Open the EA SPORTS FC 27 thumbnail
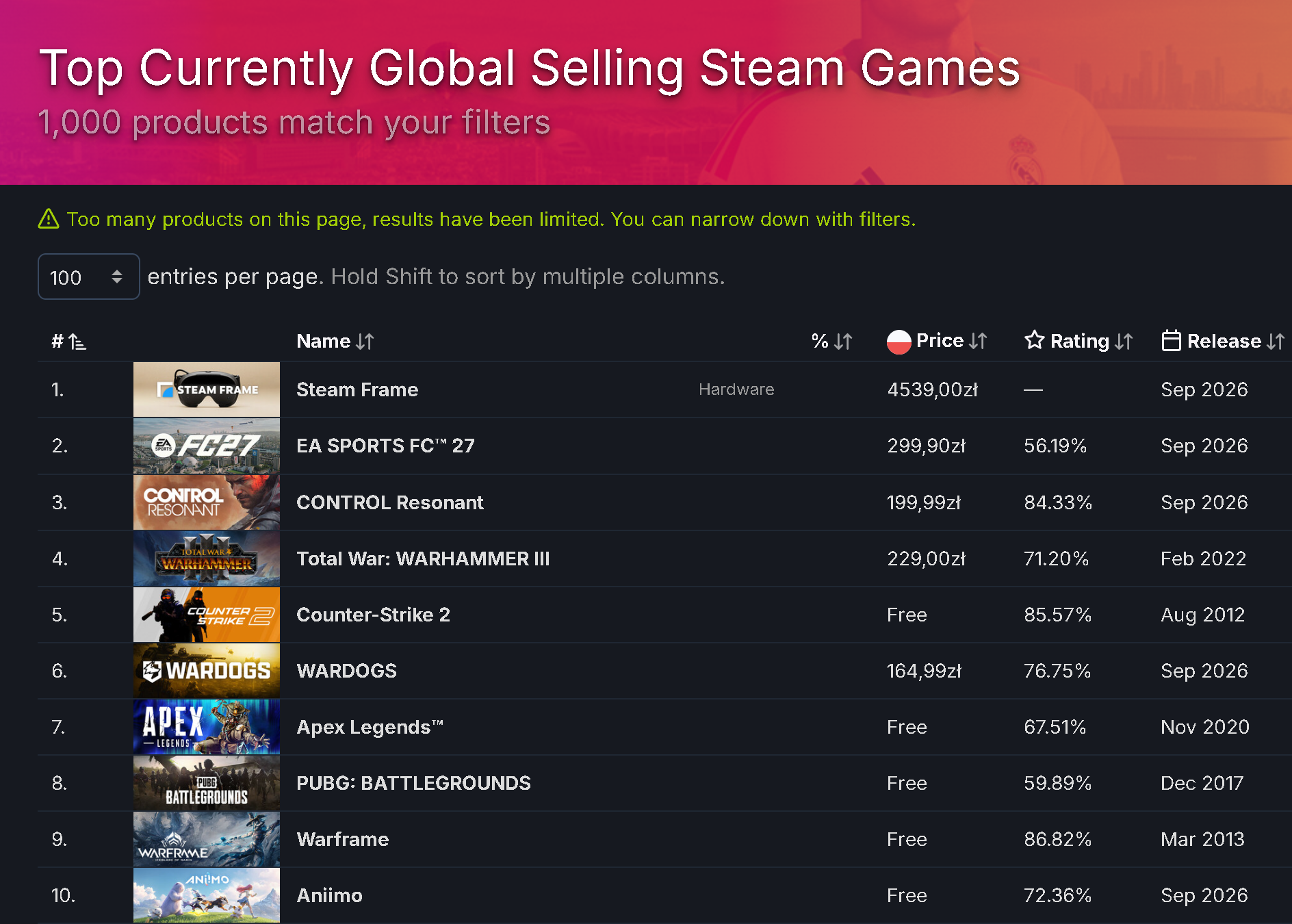 coord(207,446)
